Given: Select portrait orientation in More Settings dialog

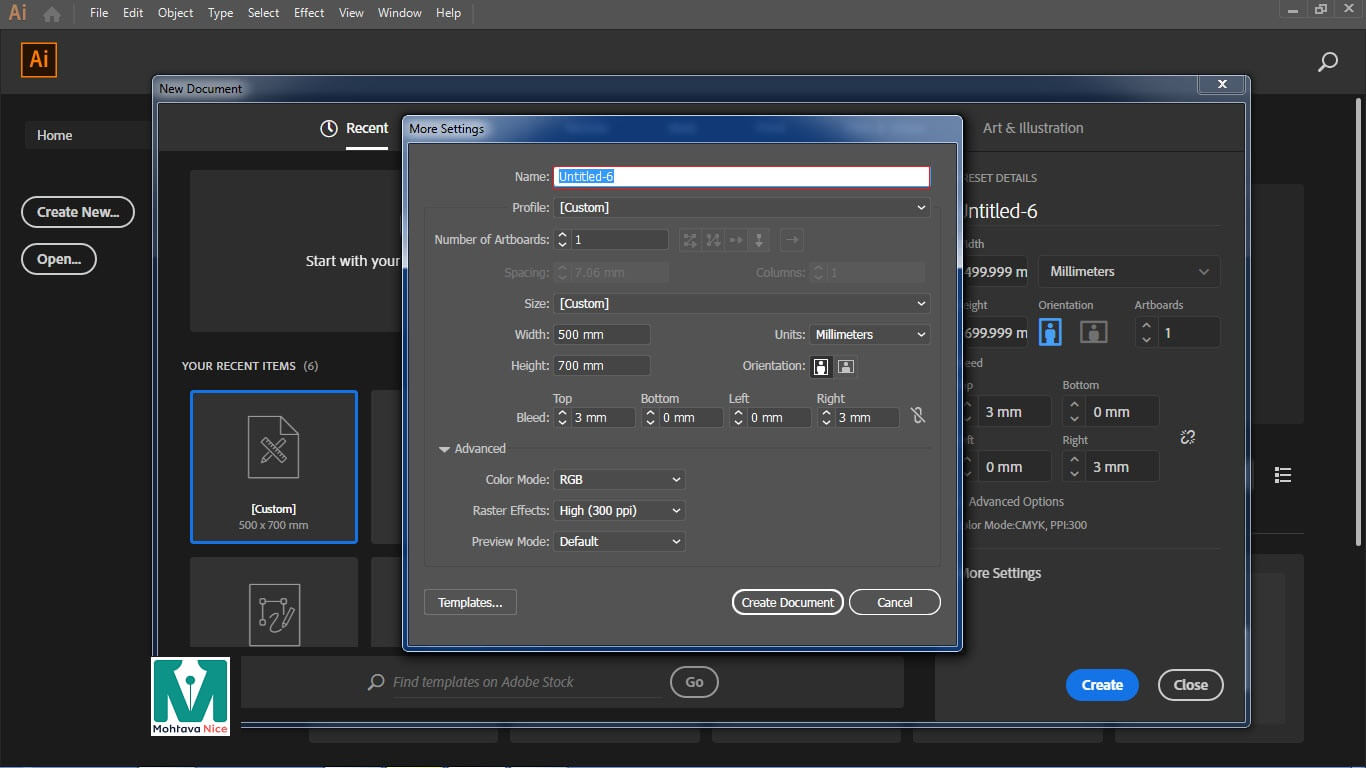Looking at the screenshot, I should [x=821, y=366].
